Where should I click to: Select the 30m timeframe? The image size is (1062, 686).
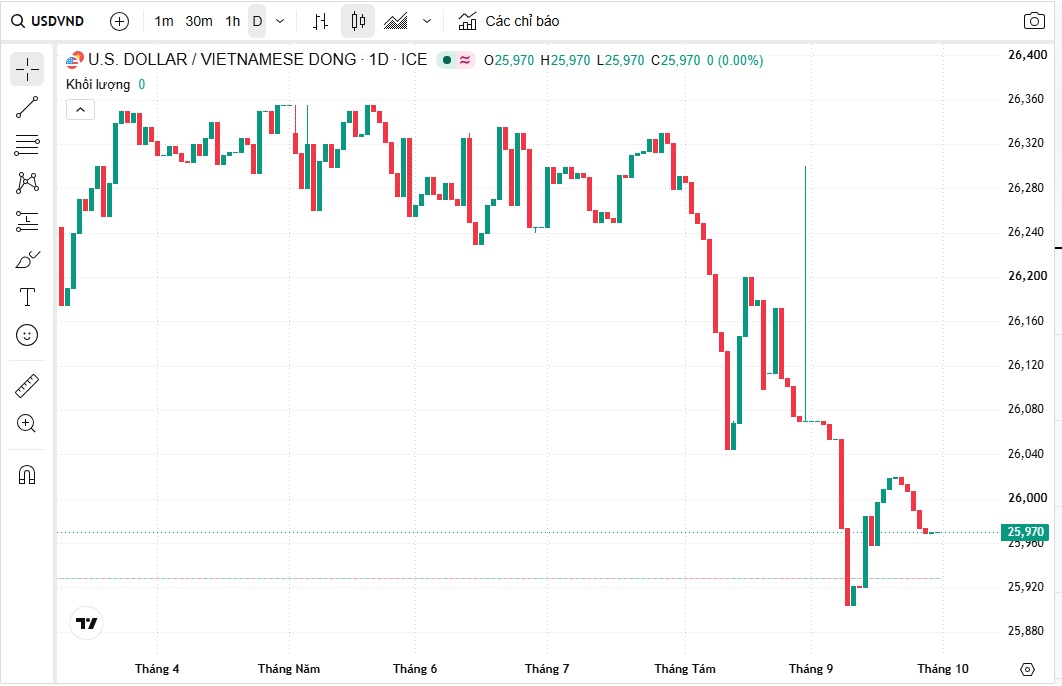click(x=198, y=21)
